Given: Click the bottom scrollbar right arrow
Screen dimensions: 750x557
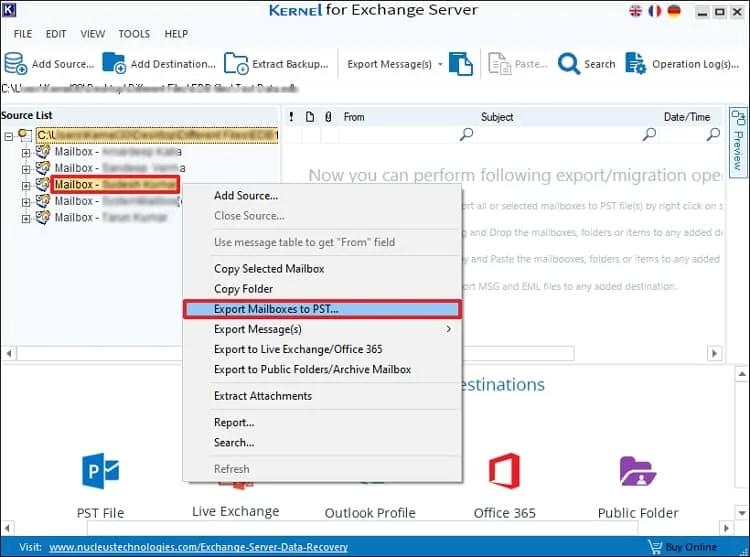Looking at the screenshot, I should pos(726,528).
